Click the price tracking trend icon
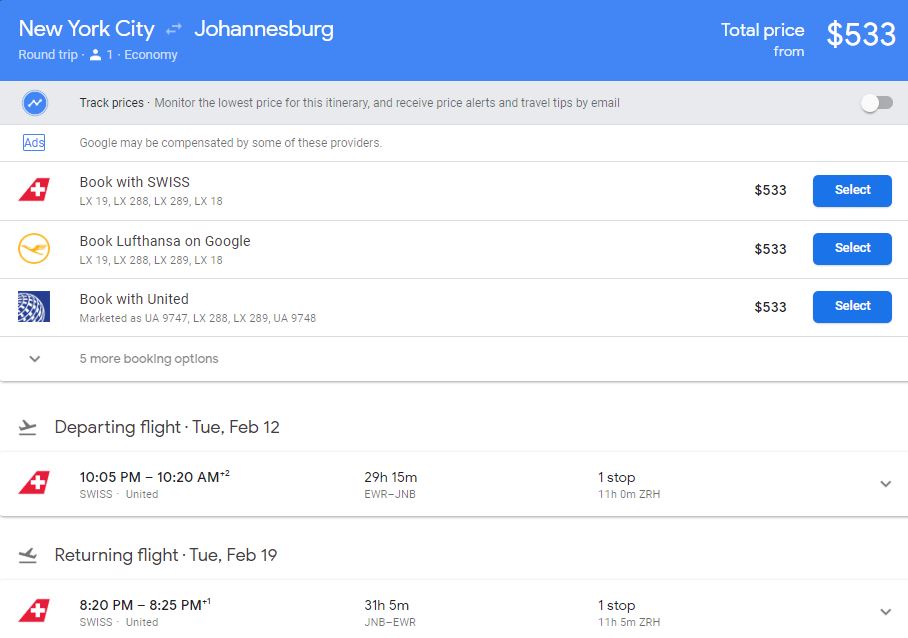Screen dimensions: 908x638 coord(35,103)
